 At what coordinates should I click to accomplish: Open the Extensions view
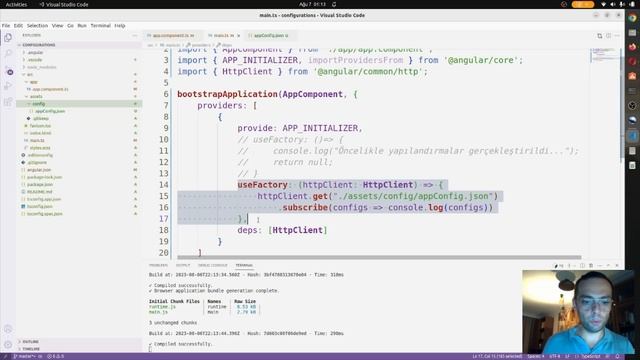click(8, 102)
